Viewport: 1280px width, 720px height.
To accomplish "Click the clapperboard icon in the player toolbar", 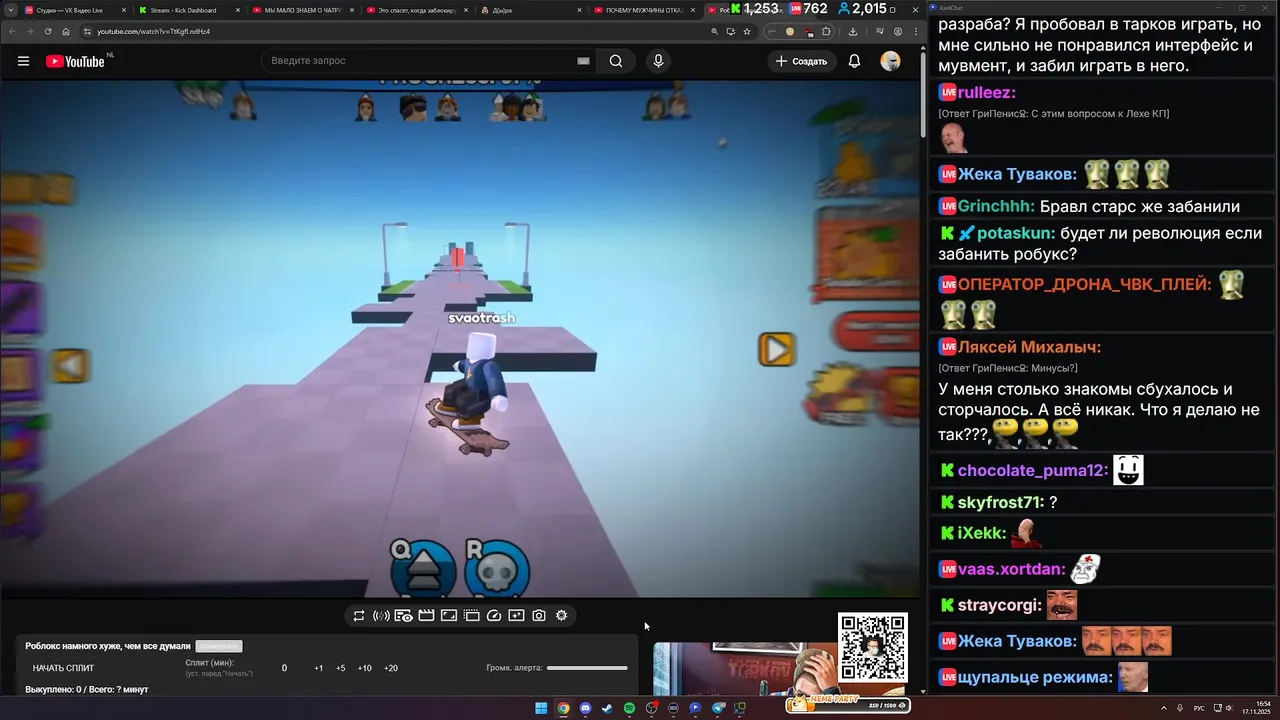I will 426,616.
